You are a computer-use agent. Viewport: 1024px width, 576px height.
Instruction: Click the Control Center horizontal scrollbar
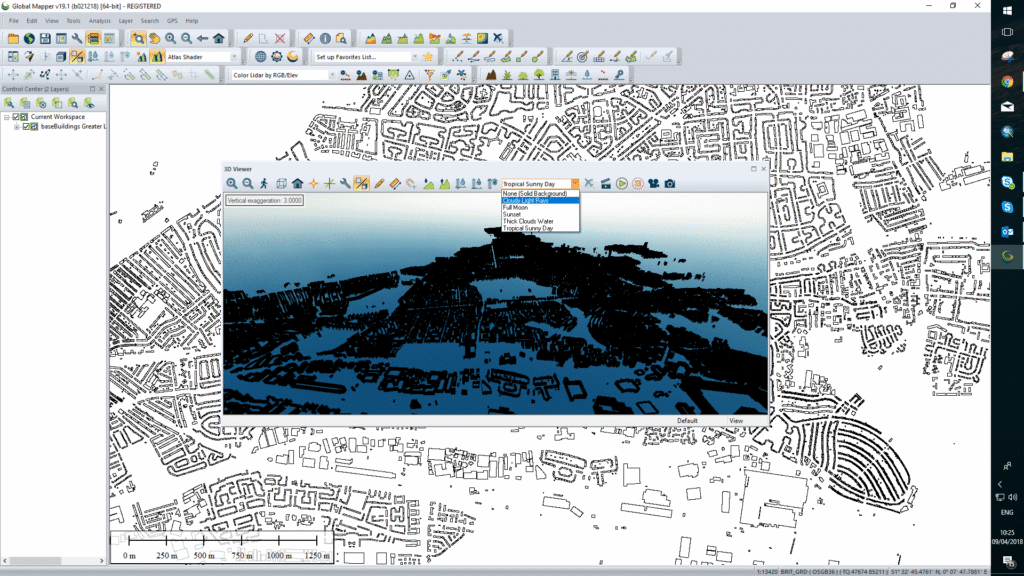[52, 560]
